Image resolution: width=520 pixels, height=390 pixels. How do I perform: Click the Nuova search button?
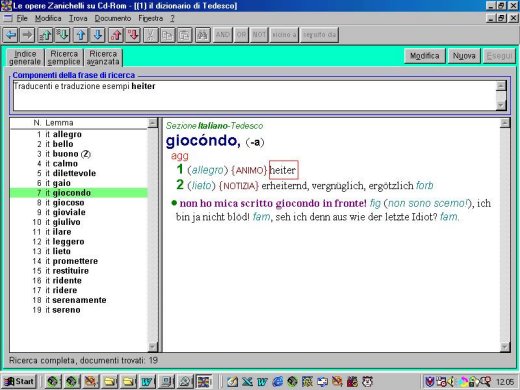pyautogui.click(x=464, y=56)
